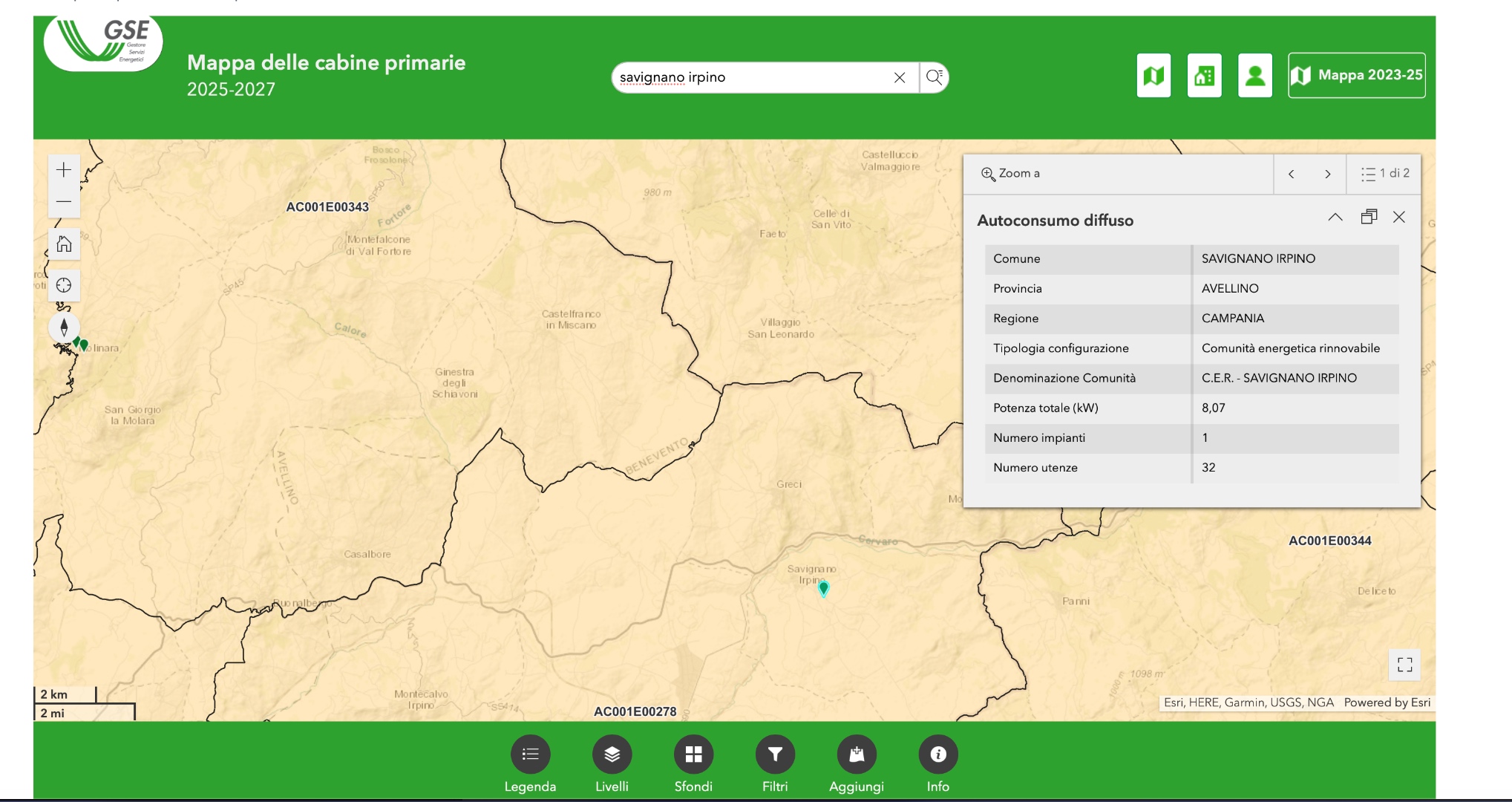Return map to home extent
The width and height of the screenshot is (1512, 802).
pos(64,244)
